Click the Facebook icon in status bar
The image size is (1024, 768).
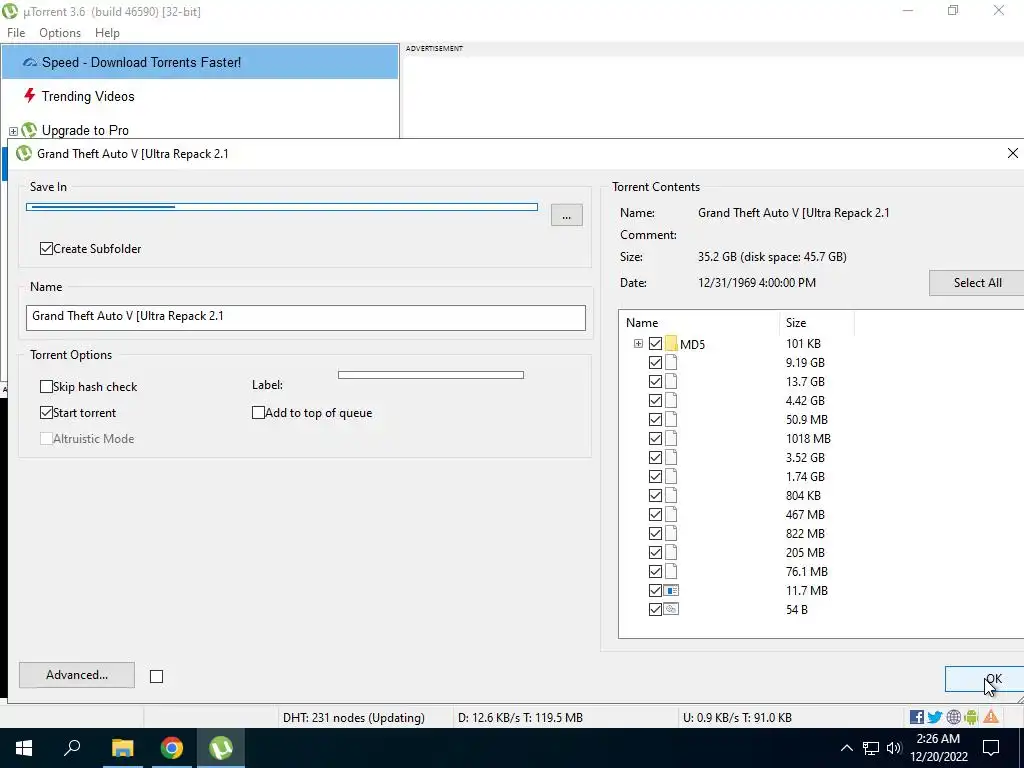tap(917, 717)
